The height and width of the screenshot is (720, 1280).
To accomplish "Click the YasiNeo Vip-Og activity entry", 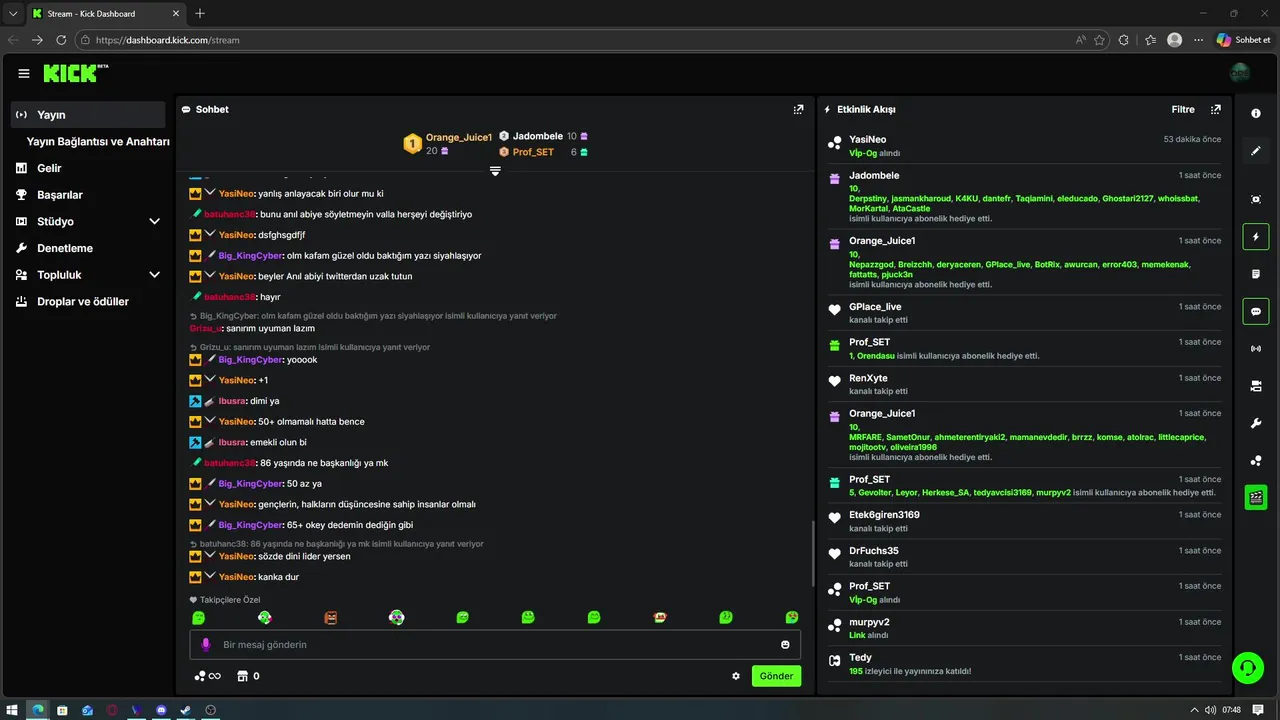I will coord(1025,146).
